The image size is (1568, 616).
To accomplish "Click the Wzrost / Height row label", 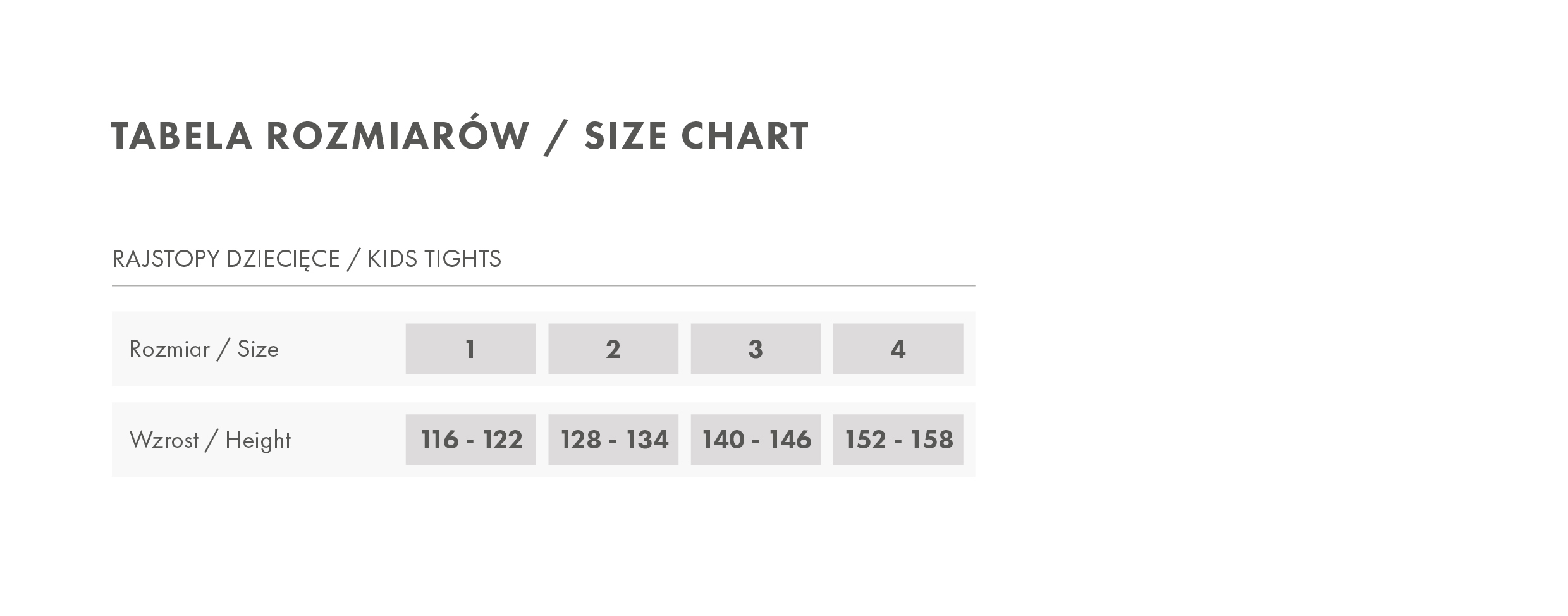I will (x=210, y=440).
